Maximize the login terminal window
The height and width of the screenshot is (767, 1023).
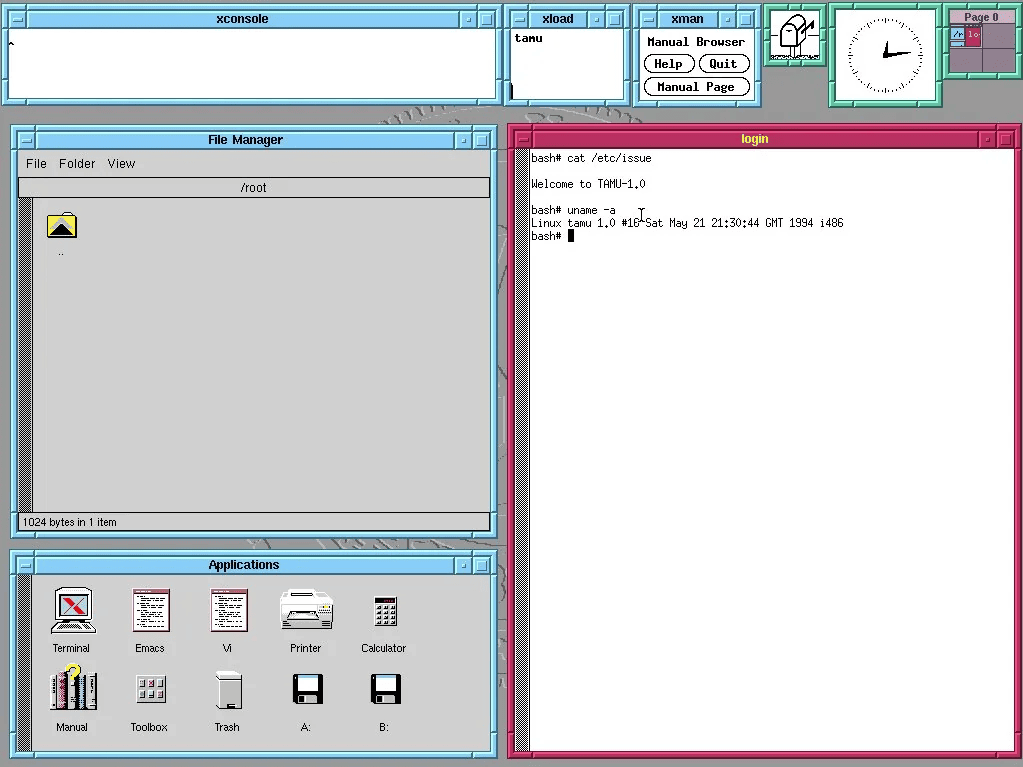(1005, 139)
